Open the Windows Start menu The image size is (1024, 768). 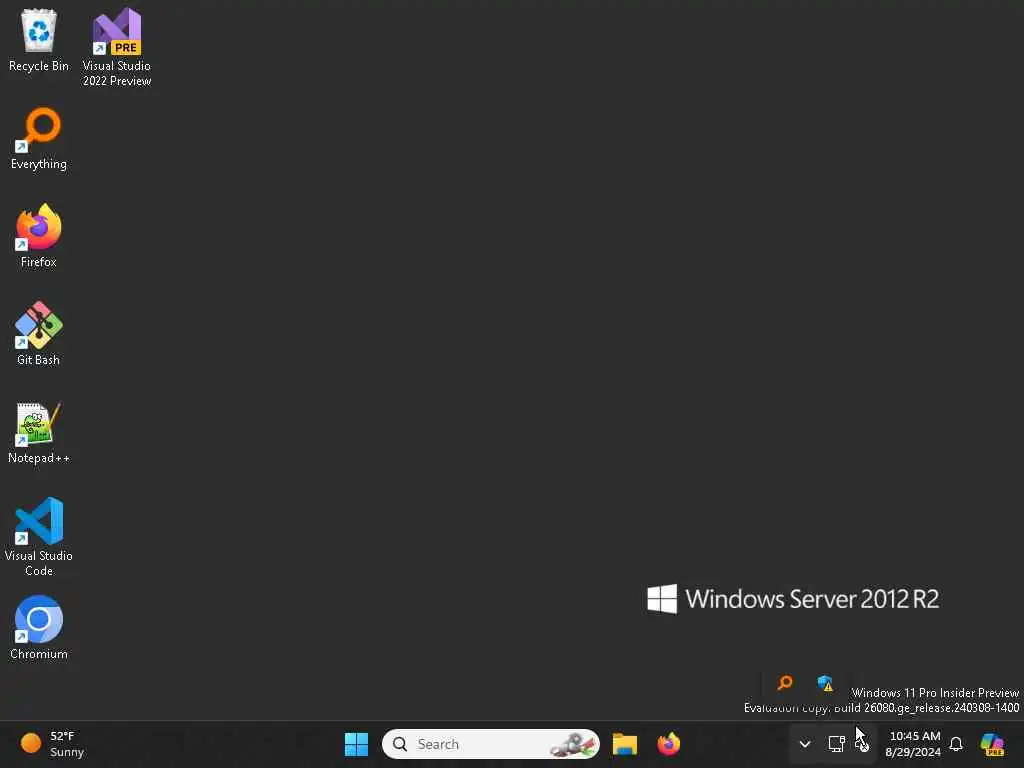coord(356,744)
